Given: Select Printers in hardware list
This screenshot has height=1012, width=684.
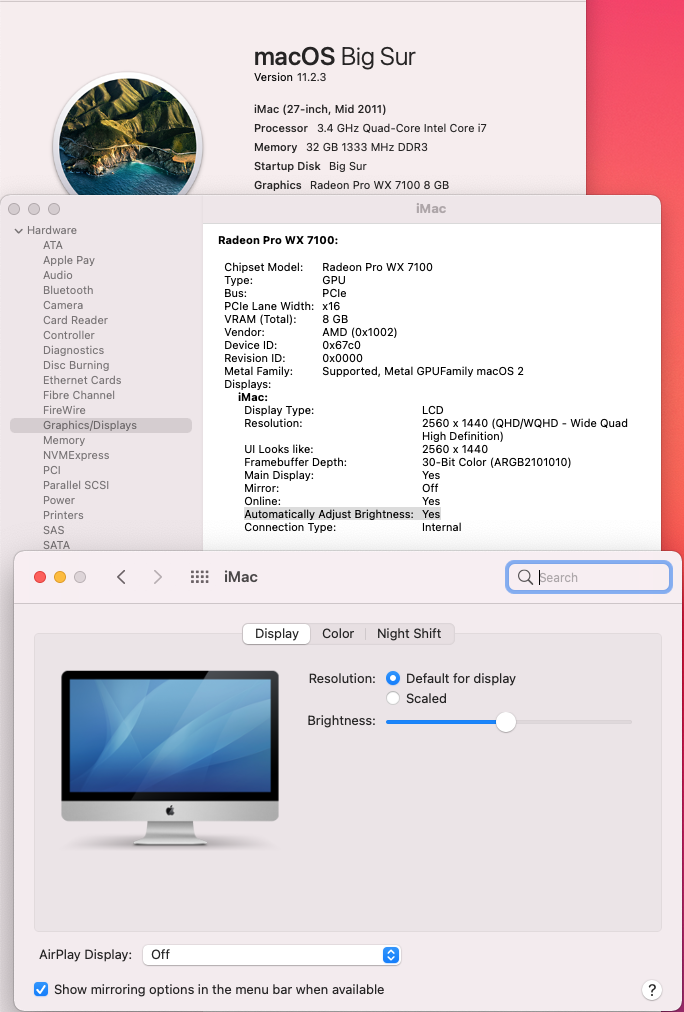Looking at the screenshot, I should coord(63,515).
